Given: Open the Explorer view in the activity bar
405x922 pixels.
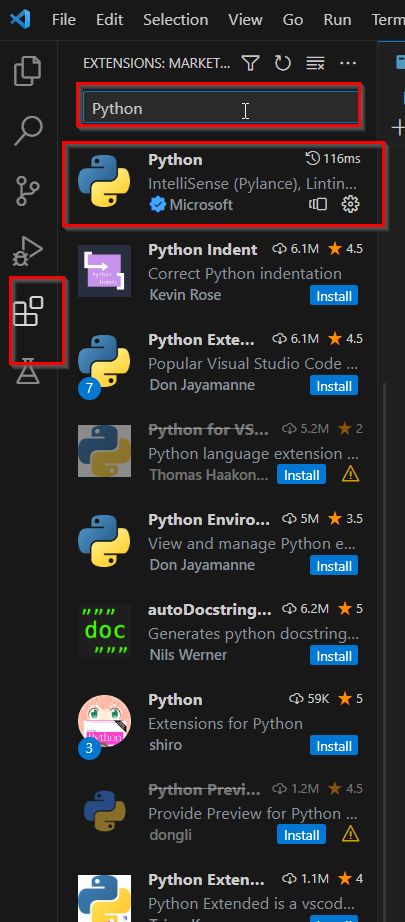Looking at the screenshot, I should pyautogui.click(x=28, y=71).
